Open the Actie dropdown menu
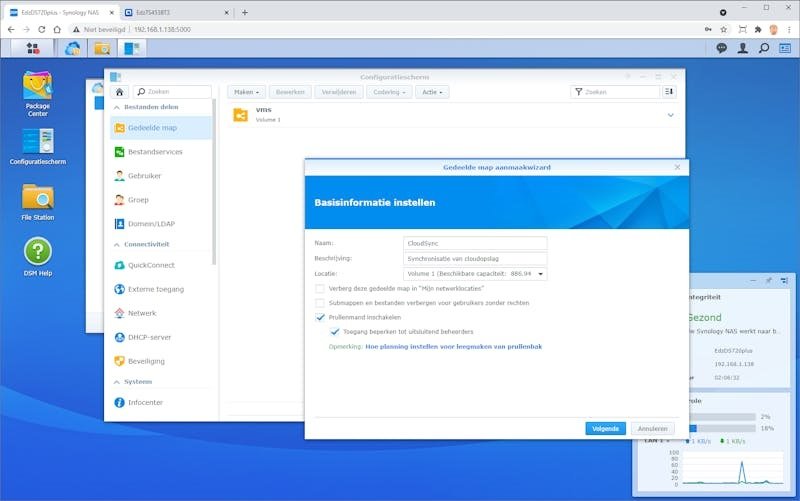The height and width of the screenshot is (501, 800). tap(432, 92)
